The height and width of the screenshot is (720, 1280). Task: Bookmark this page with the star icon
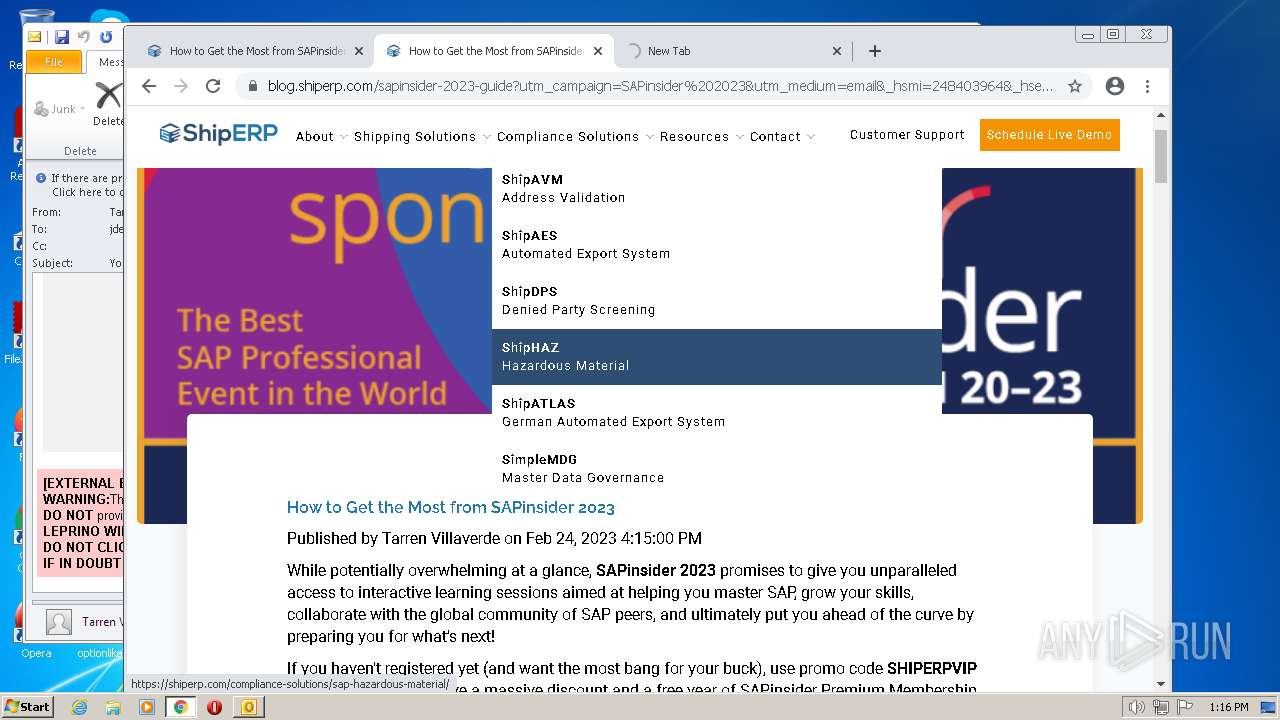pos(1075,86)
